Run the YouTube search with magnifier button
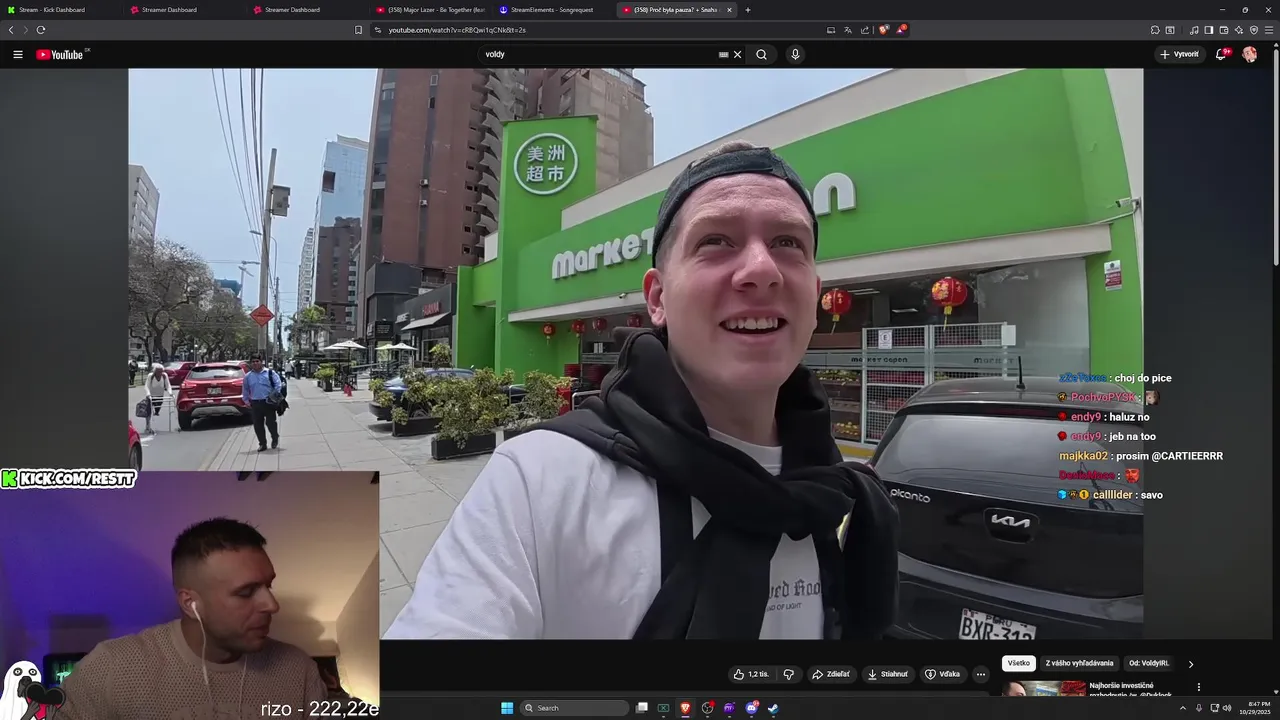This screenshot has height=720, width=1280. [x=761, y=55]
